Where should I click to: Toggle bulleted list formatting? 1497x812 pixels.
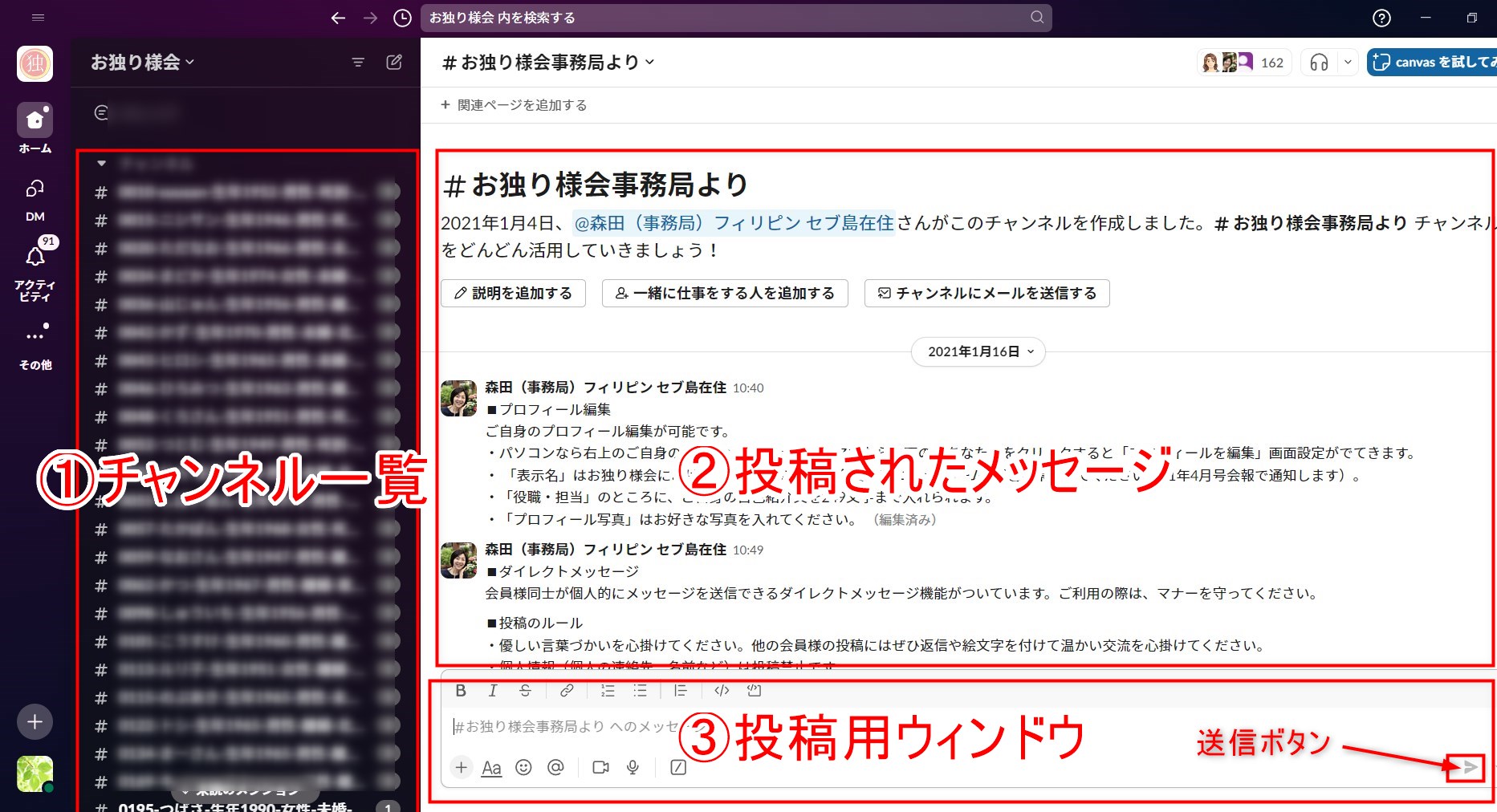point(640,690)
